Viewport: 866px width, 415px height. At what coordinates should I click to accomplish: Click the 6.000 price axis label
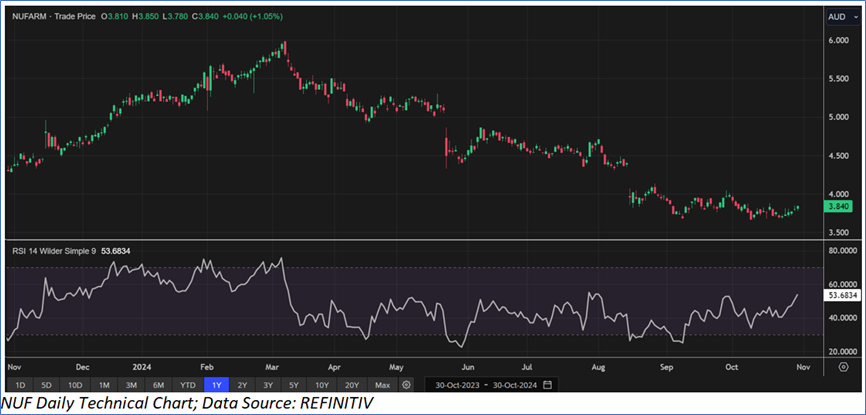pyautogui.click(x=836, y=41)
